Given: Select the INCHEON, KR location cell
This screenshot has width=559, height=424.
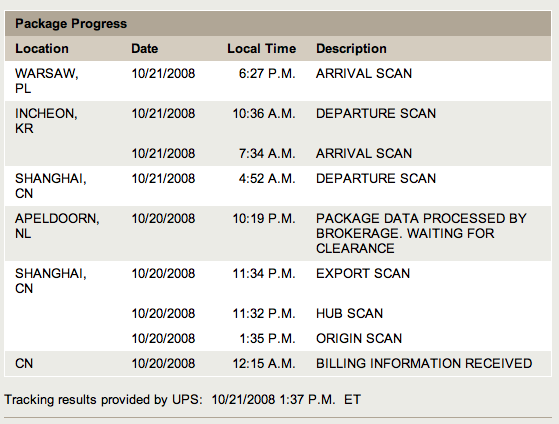Looking at the screenshot, I should pyautogui.click(x=46, y=121).
